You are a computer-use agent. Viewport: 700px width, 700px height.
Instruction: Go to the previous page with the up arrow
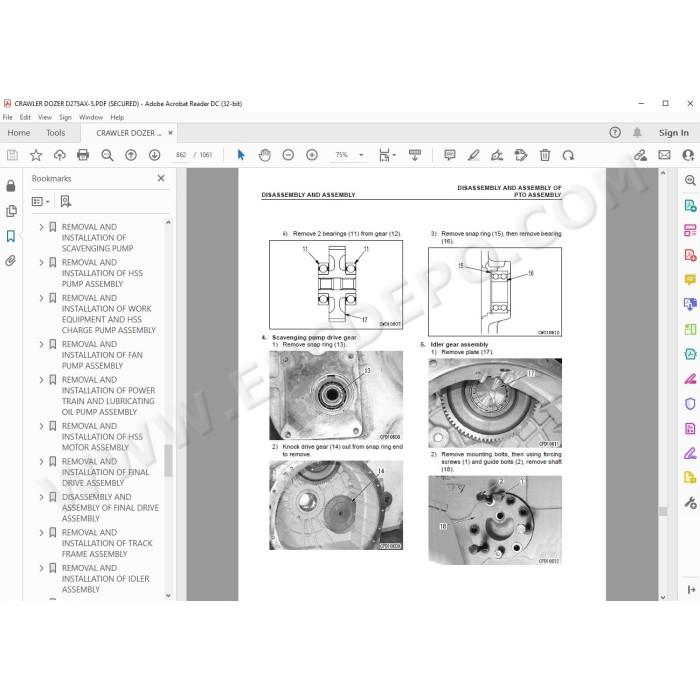(x=131, y=155)
